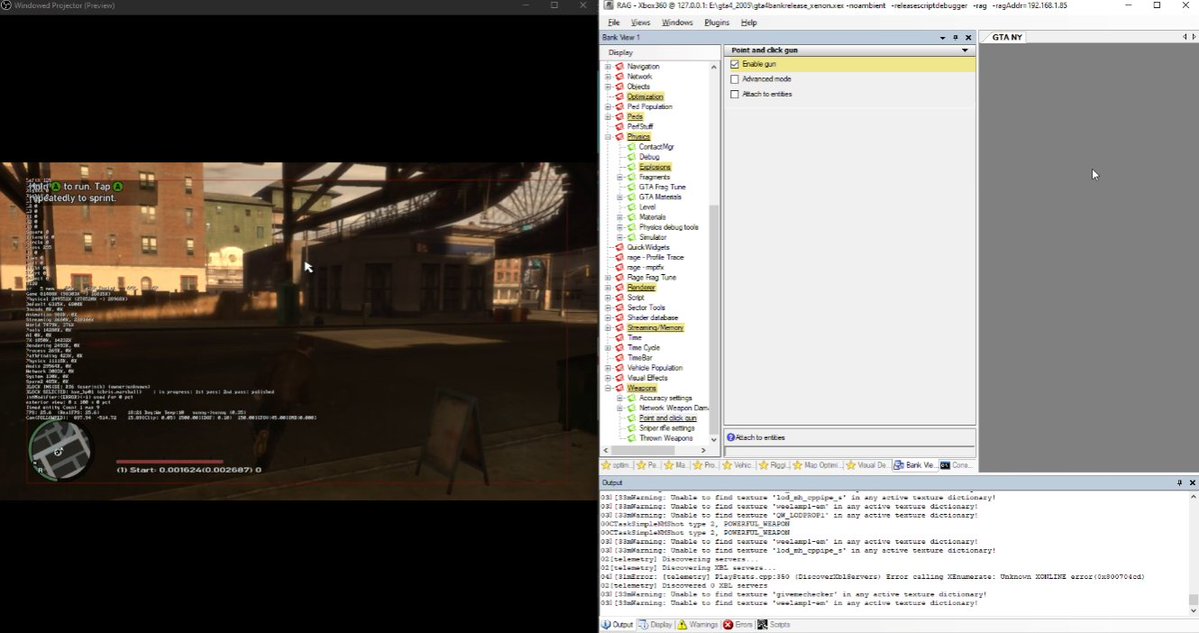The image size is (1199, 633).
Task: Click the tree's scroll-right arrow
Action: (x=703, y=450)
